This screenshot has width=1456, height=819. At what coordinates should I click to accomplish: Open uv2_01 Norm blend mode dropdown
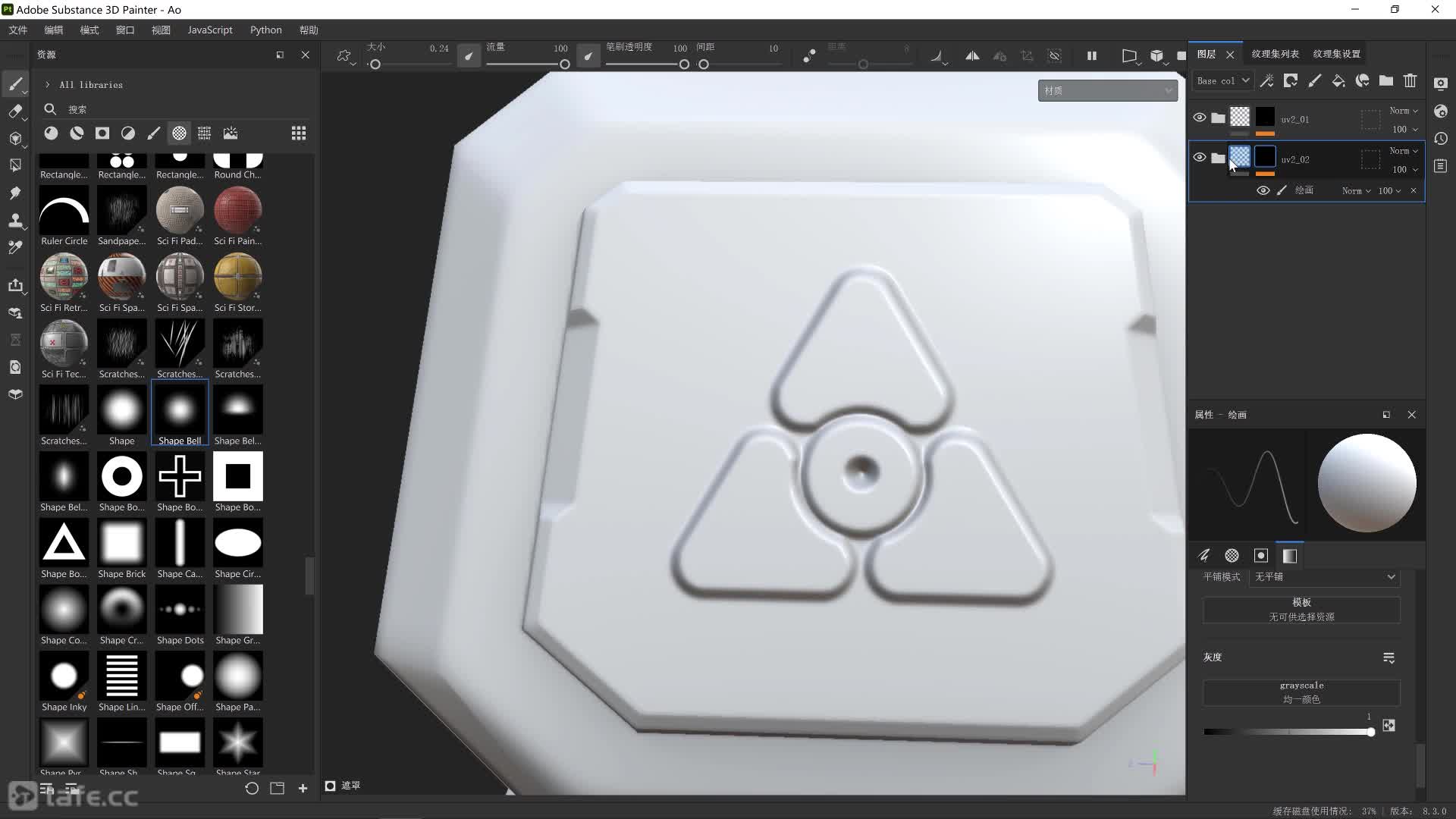(1404, 111)
